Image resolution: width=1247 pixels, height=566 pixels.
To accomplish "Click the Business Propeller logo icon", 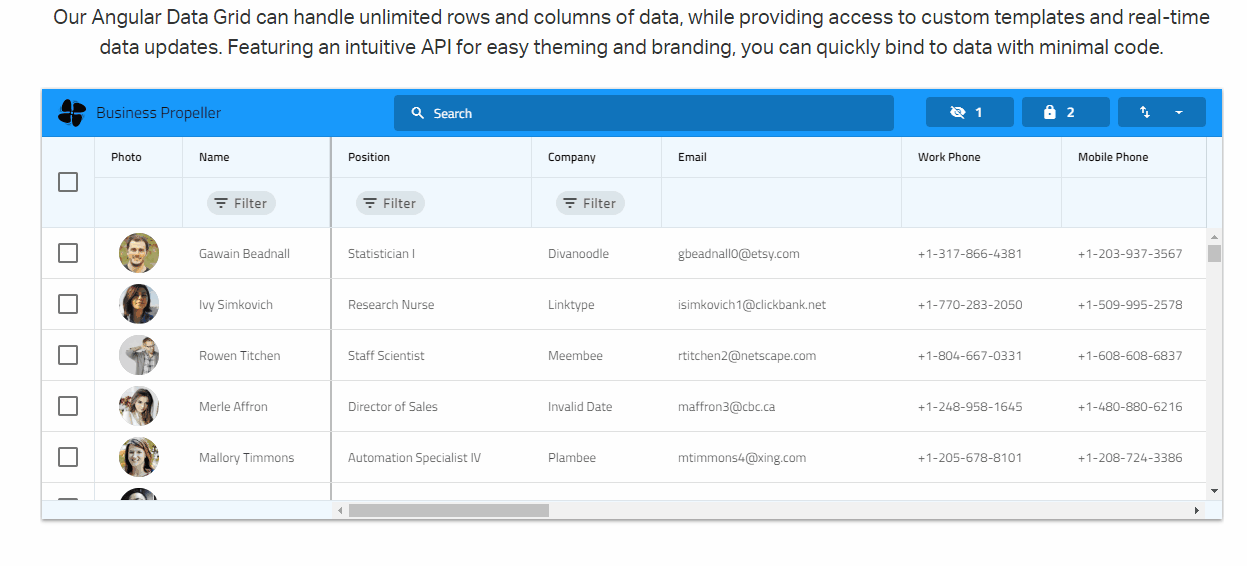I will tap(72, 113).
